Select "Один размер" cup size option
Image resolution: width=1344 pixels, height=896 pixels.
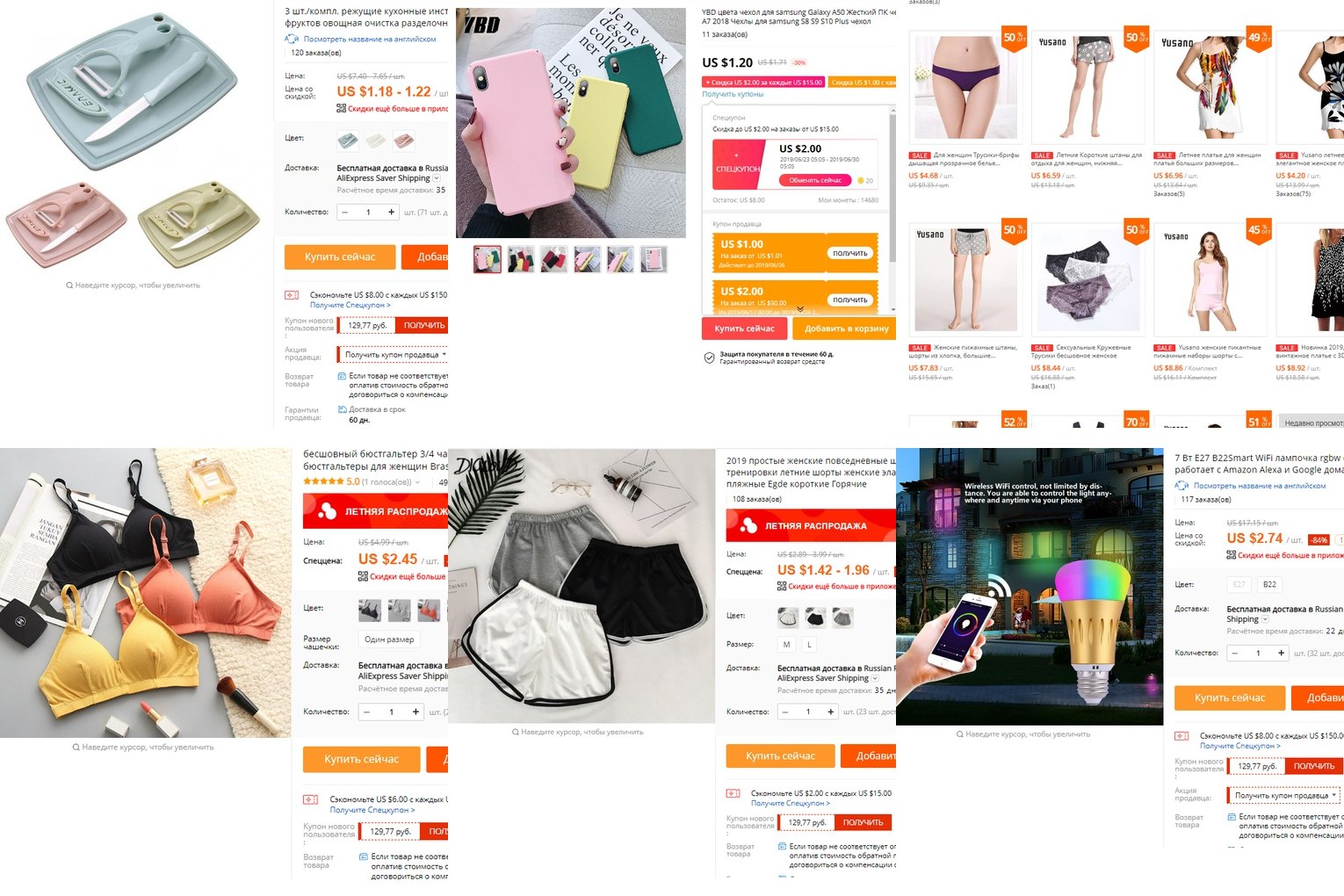click(389, 639)
